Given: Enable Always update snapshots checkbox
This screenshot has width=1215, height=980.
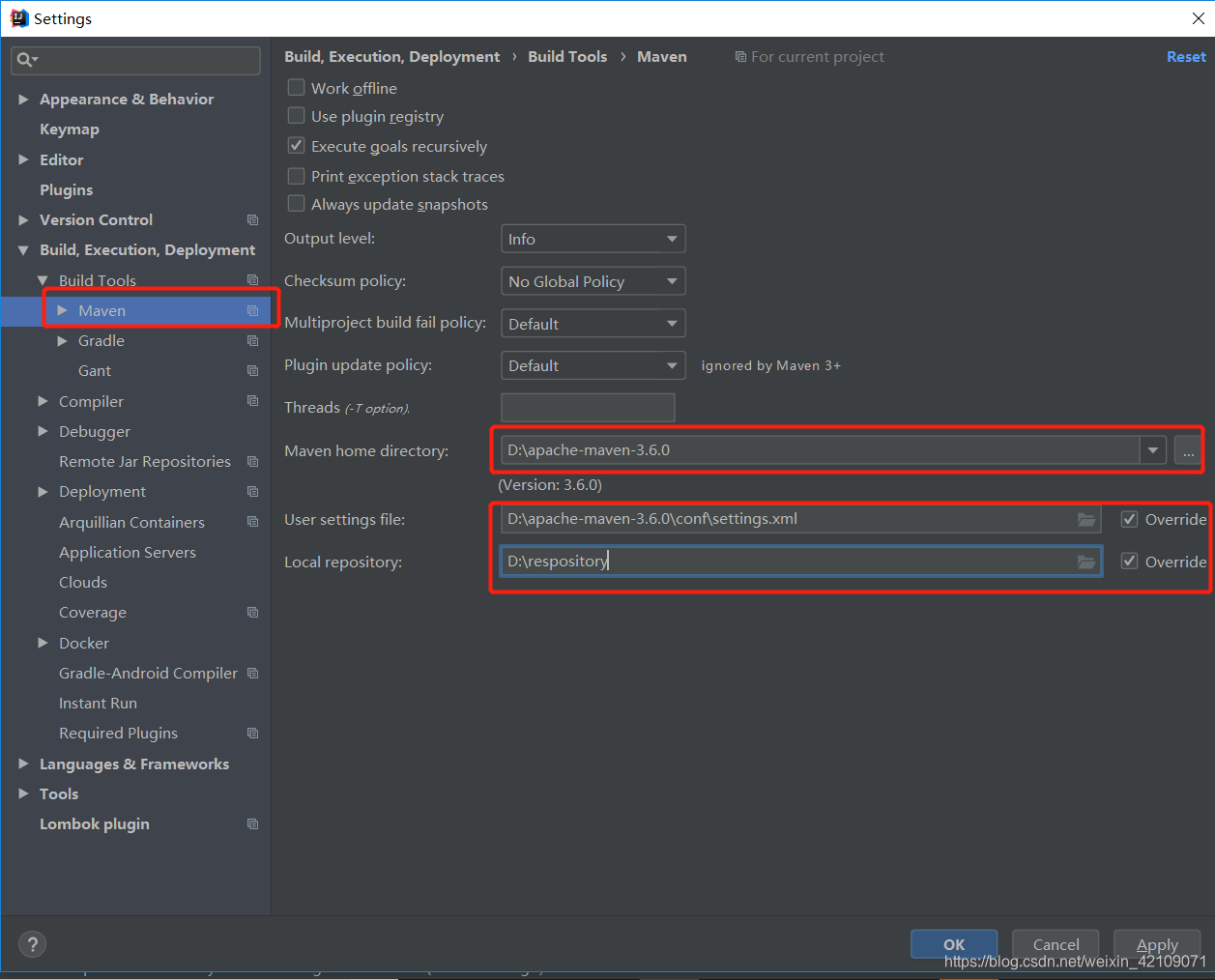Looking at the screenshot, I should [x=297, y=204].
